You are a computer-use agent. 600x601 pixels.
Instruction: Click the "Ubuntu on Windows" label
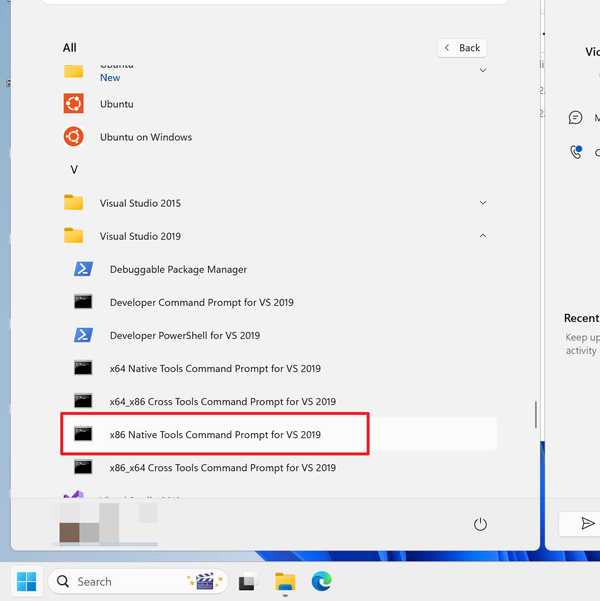pos(146,137)
